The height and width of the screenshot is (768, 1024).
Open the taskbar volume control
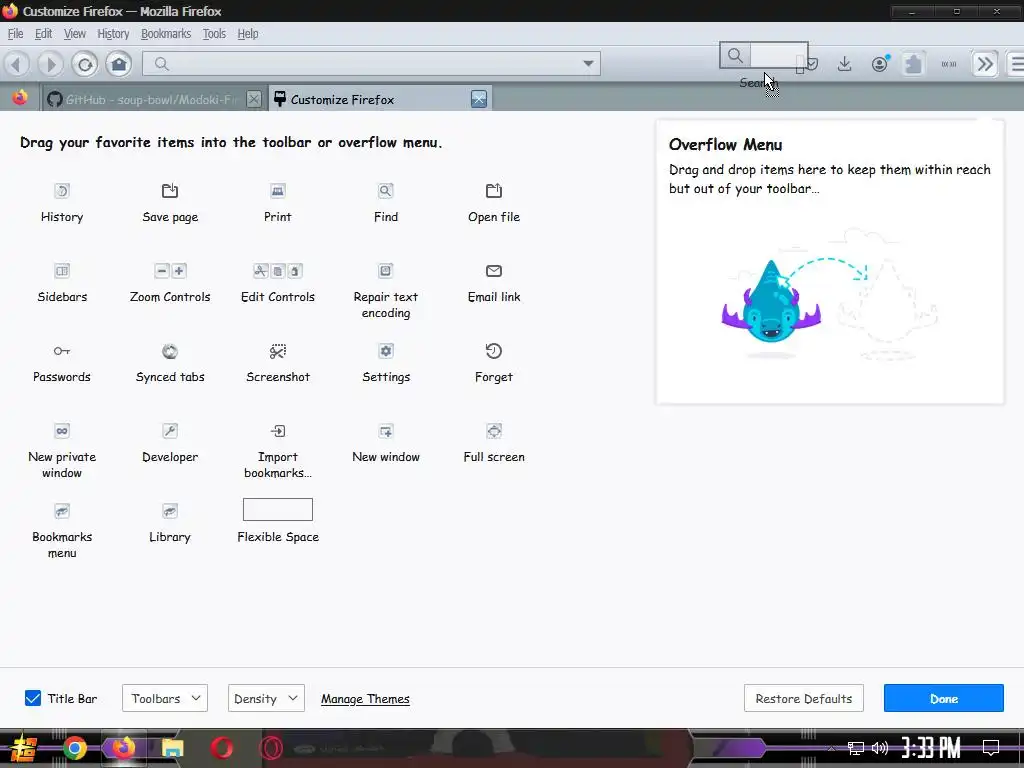pos(880,748)
